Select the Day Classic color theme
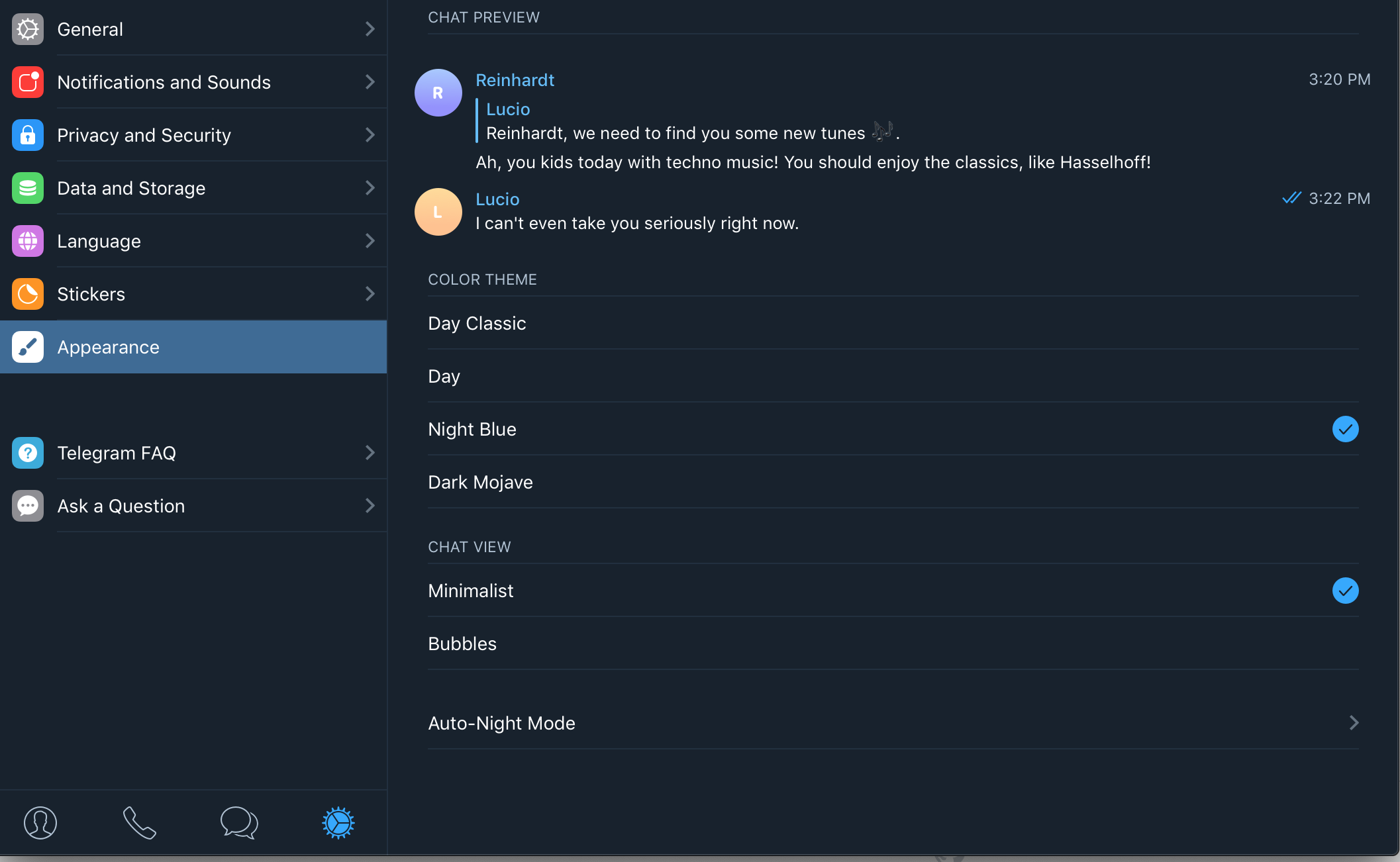Screen dimensions: 1400x862 click(x=477, y=323)
